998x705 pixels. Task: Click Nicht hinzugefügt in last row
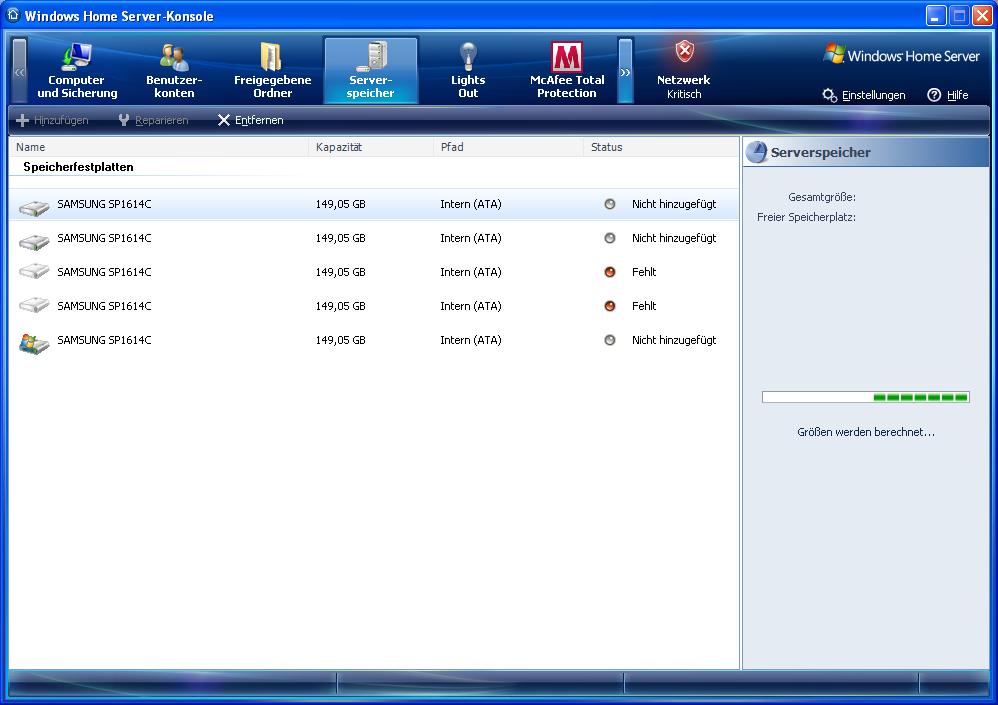click(674, 340)
